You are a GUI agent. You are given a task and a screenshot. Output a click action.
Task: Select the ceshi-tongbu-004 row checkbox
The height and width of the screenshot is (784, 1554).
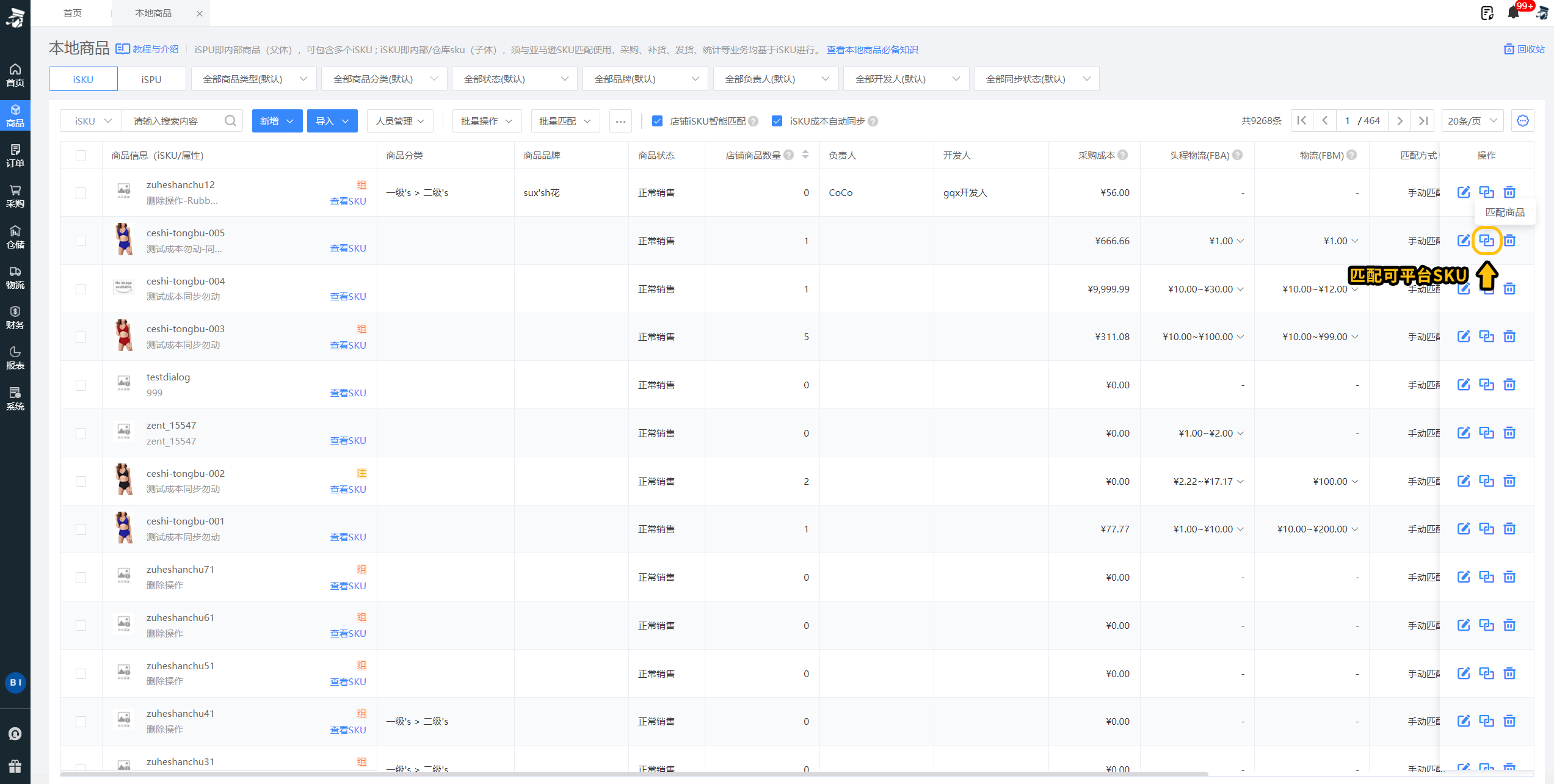[x=81, y=289]
